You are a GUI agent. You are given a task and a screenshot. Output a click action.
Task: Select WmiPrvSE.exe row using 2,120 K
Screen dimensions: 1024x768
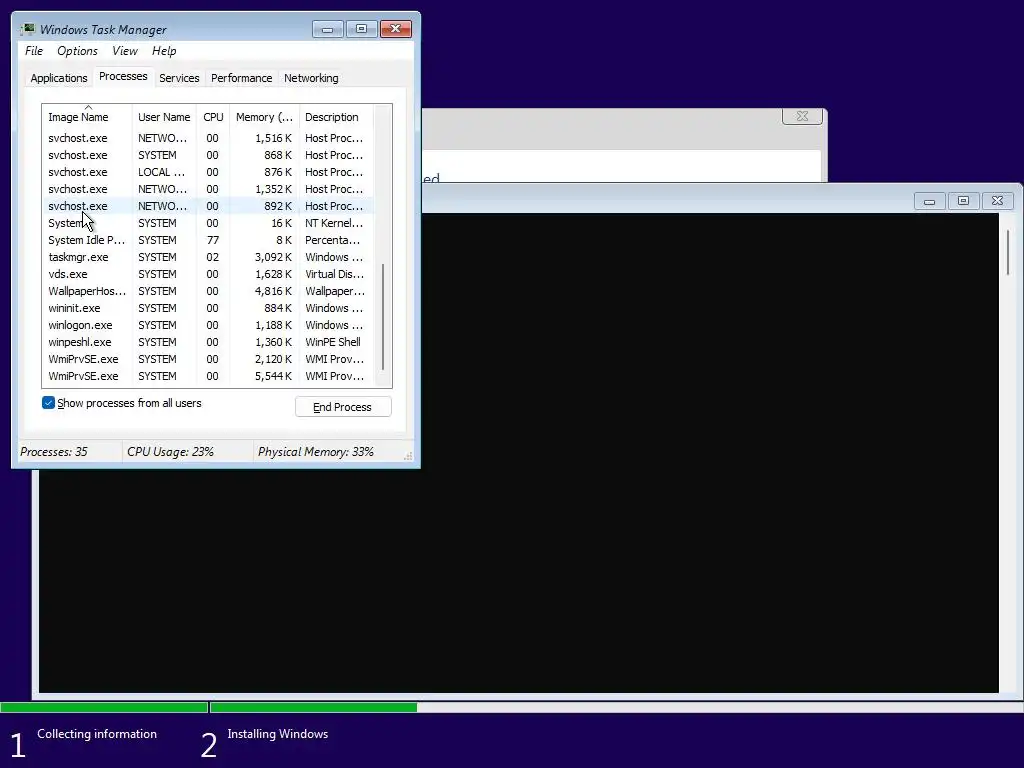[208, 359]
